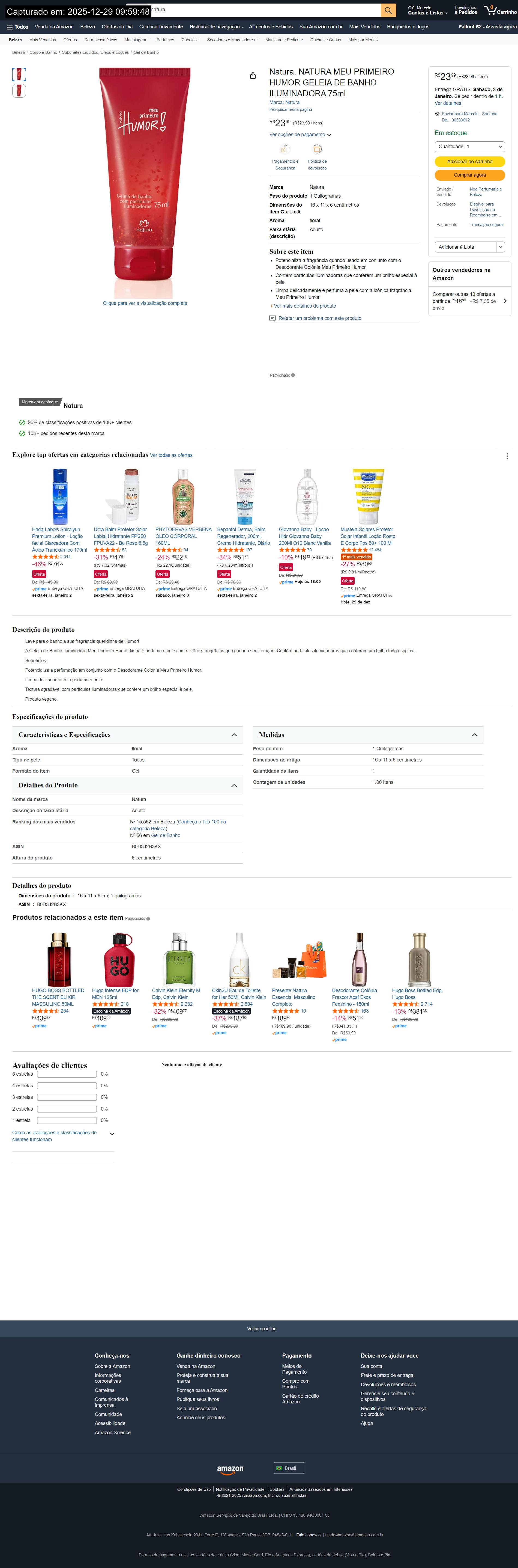Expand the Adicionar à Lista dropdown arrow
Image resolution: width=518 pixels, height=1568 pixels.
500,247
